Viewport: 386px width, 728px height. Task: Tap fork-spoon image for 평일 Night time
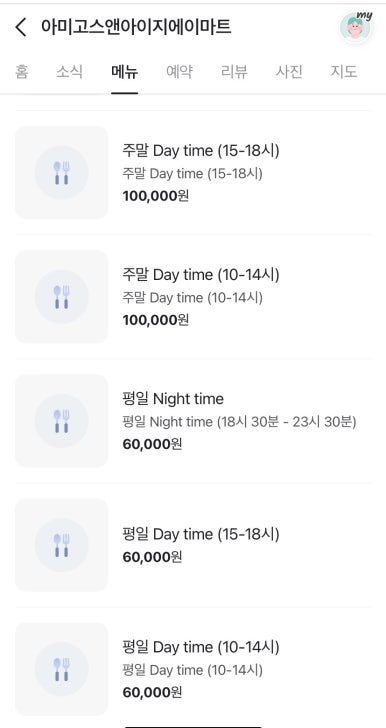[62, 421]
